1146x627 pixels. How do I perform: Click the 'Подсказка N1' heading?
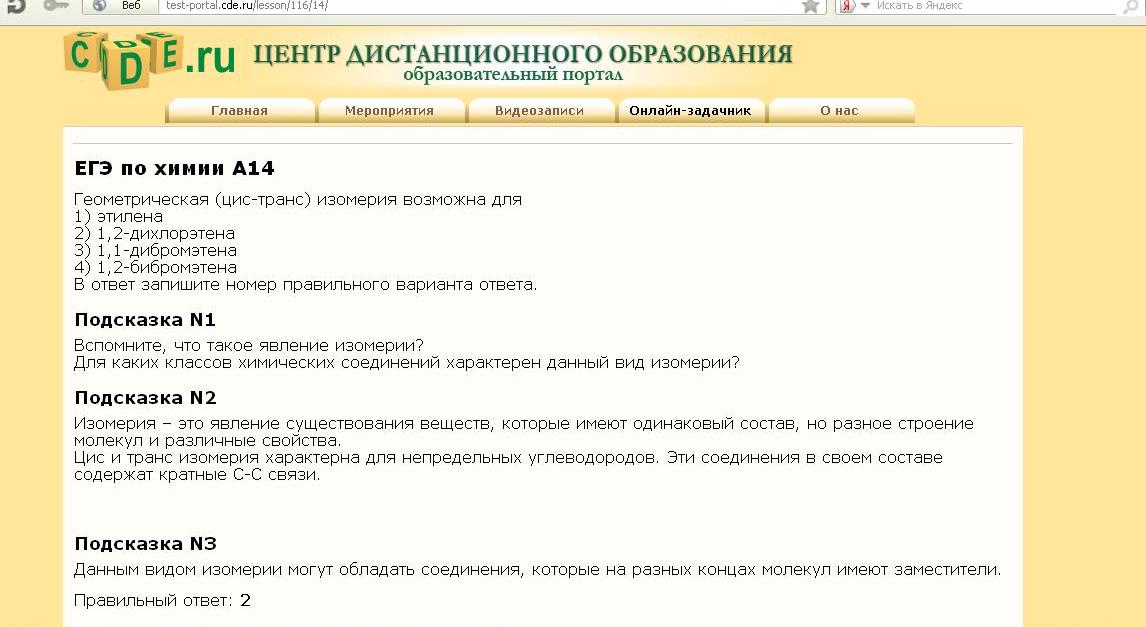(x=146, y=320)
